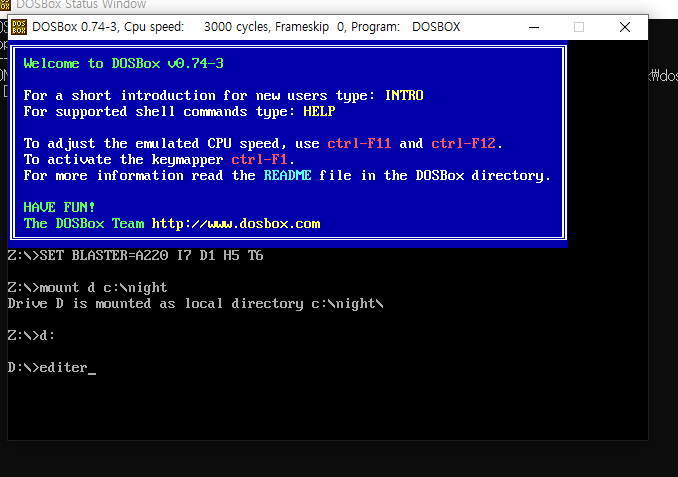678x477 pixels.
Task: Click the yellow HELP command text
Action: [319, 111]
